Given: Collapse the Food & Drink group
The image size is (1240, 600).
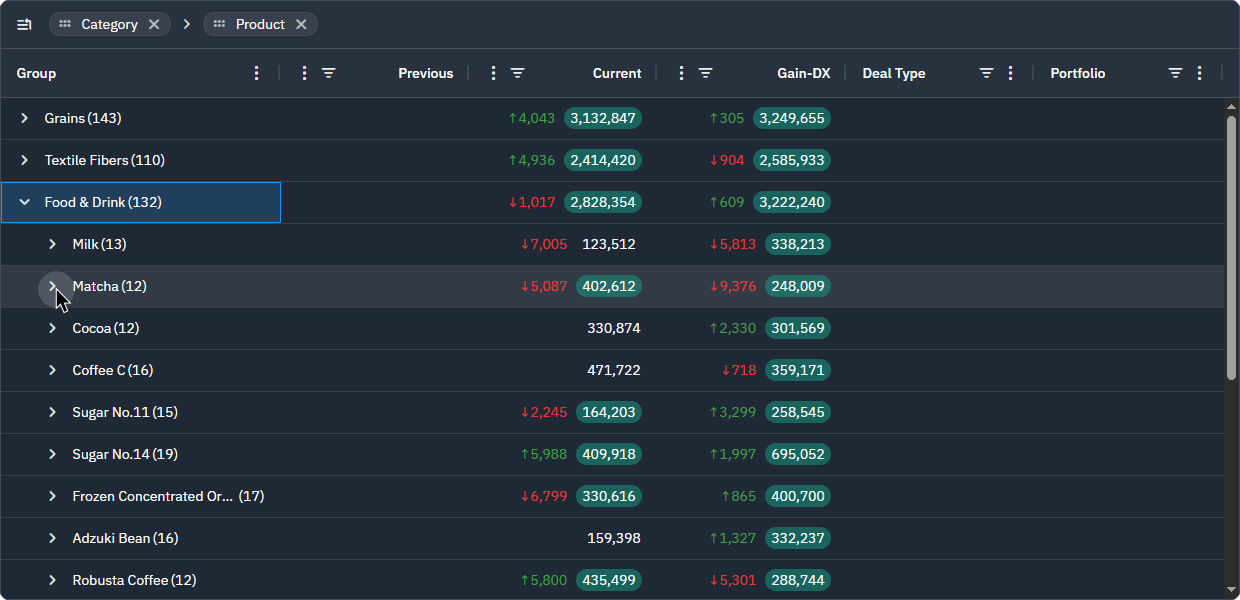Looking at the screenshot, I should 25,202.
